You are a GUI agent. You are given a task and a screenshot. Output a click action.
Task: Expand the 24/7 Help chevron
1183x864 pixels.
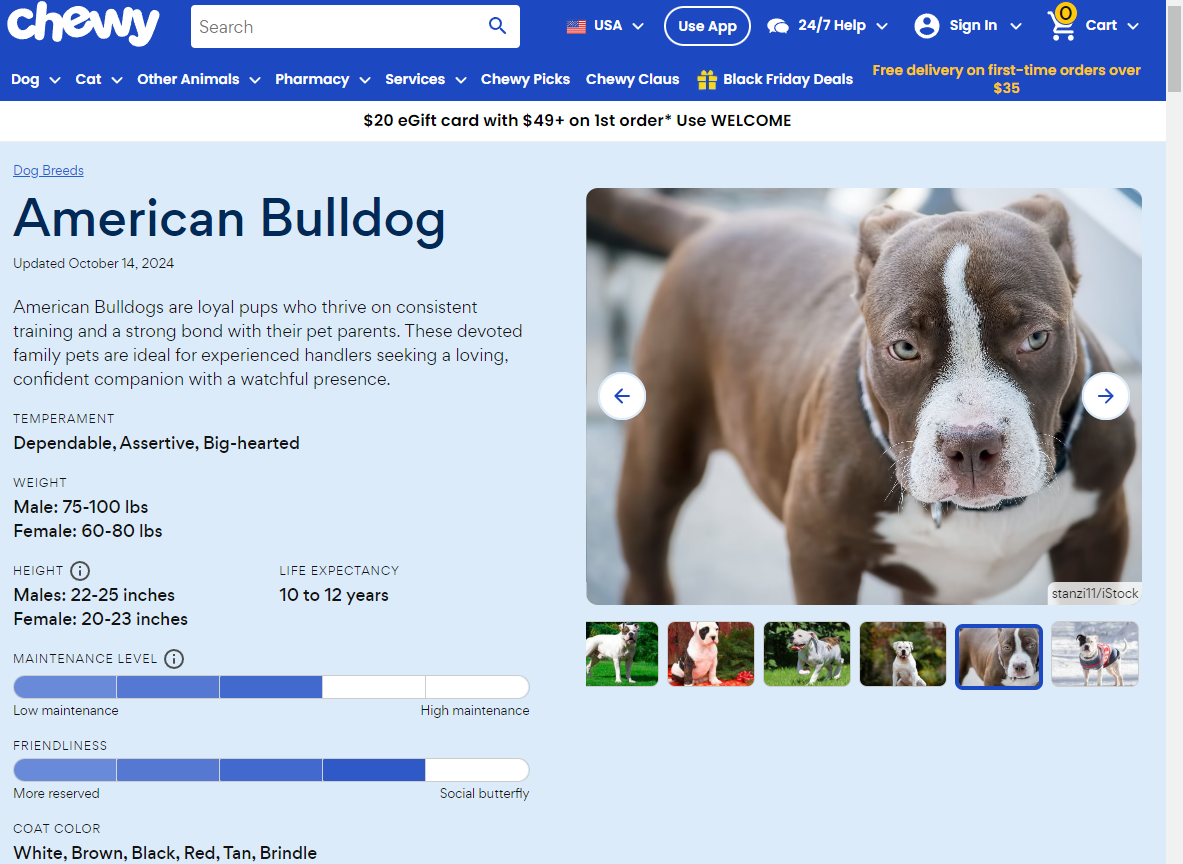point(882,26)
